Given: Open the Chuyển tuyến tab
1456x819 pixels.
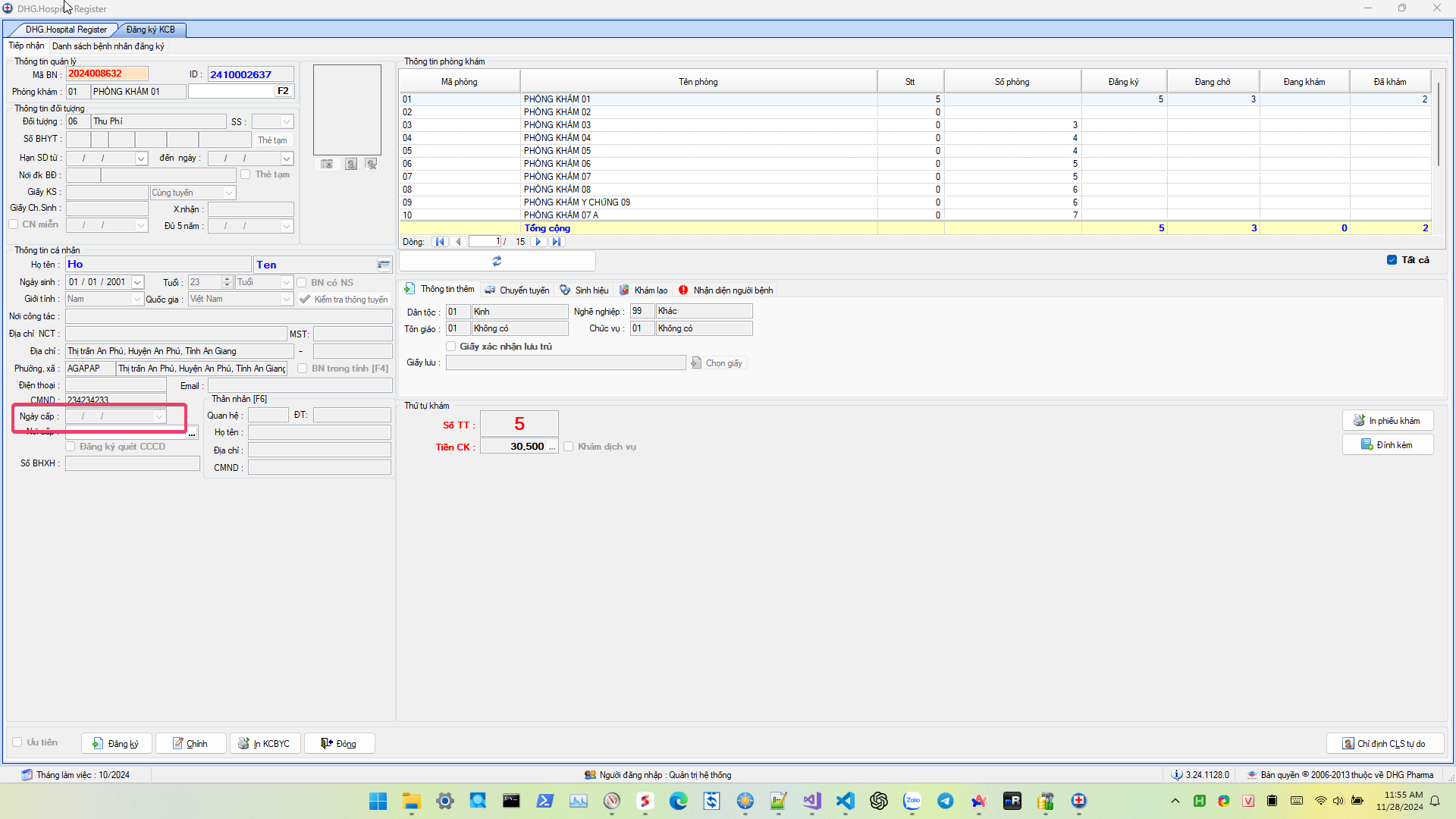Looking at the screenshot, I should 517,290.
